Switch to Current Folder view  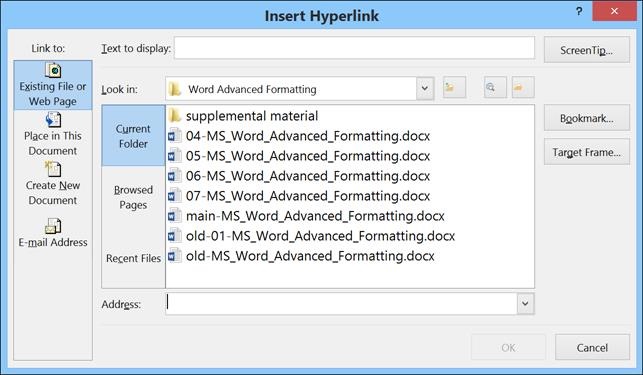tap(133, 135)
